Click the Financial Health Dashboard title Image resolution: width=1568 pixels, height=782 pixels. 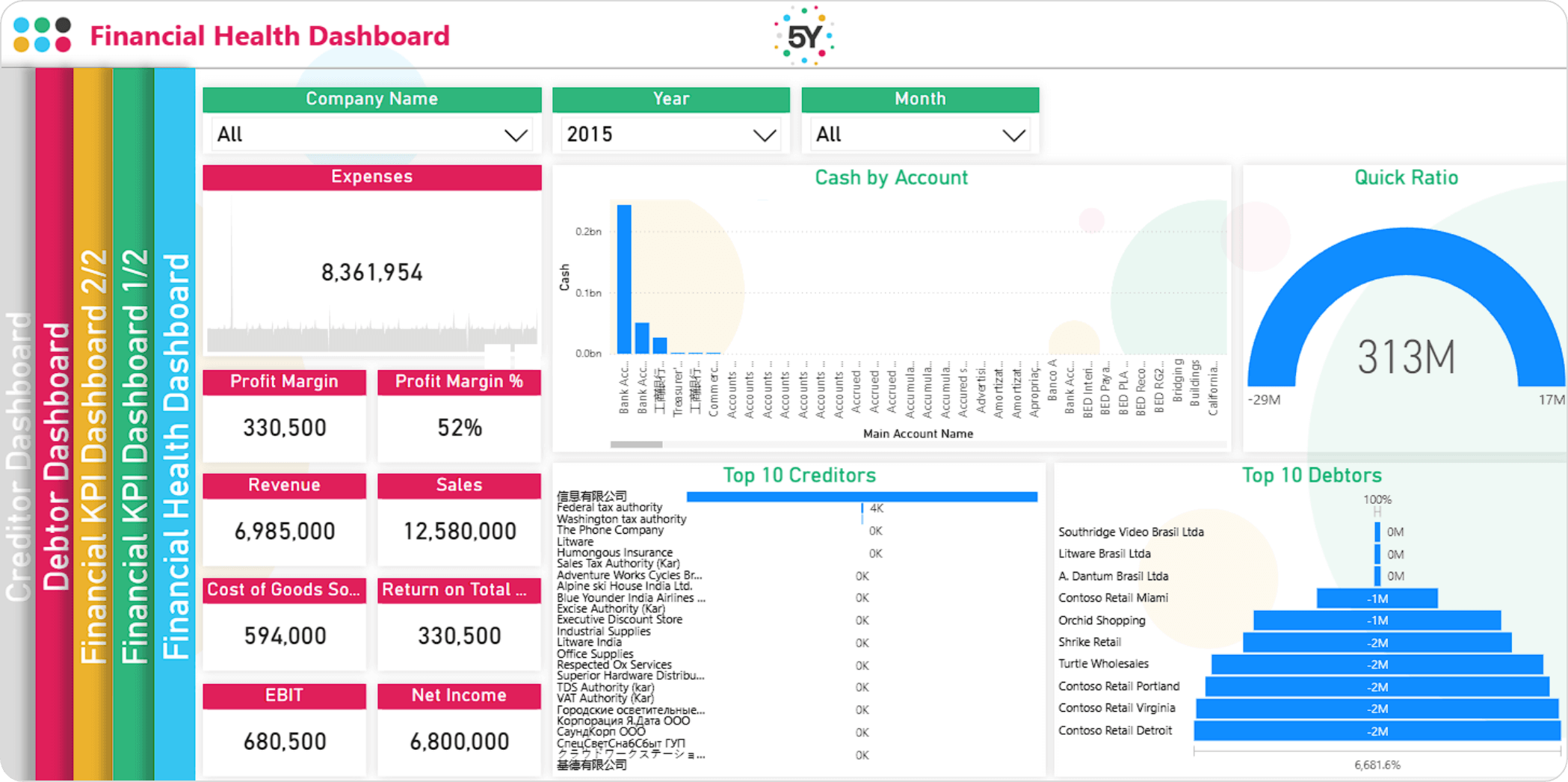pos(270,36)
